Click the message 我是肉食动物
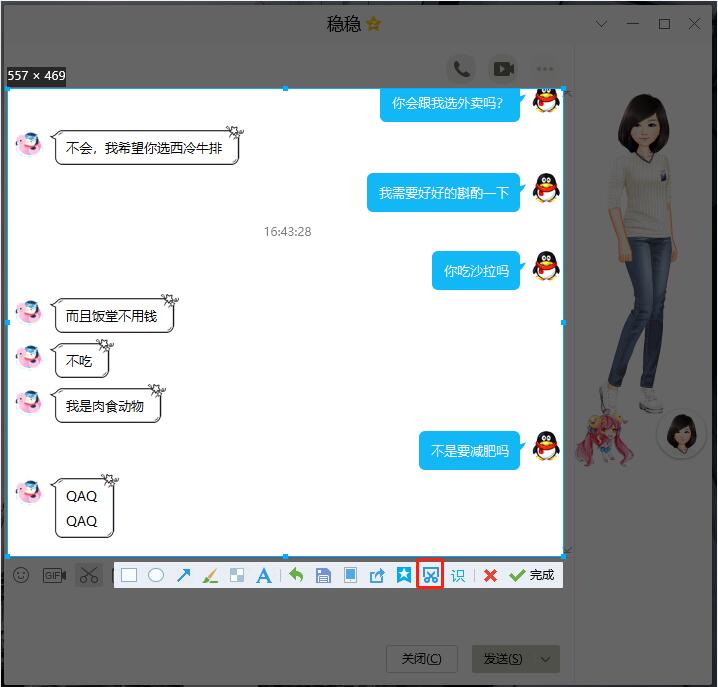 click(x=108, y=405)
